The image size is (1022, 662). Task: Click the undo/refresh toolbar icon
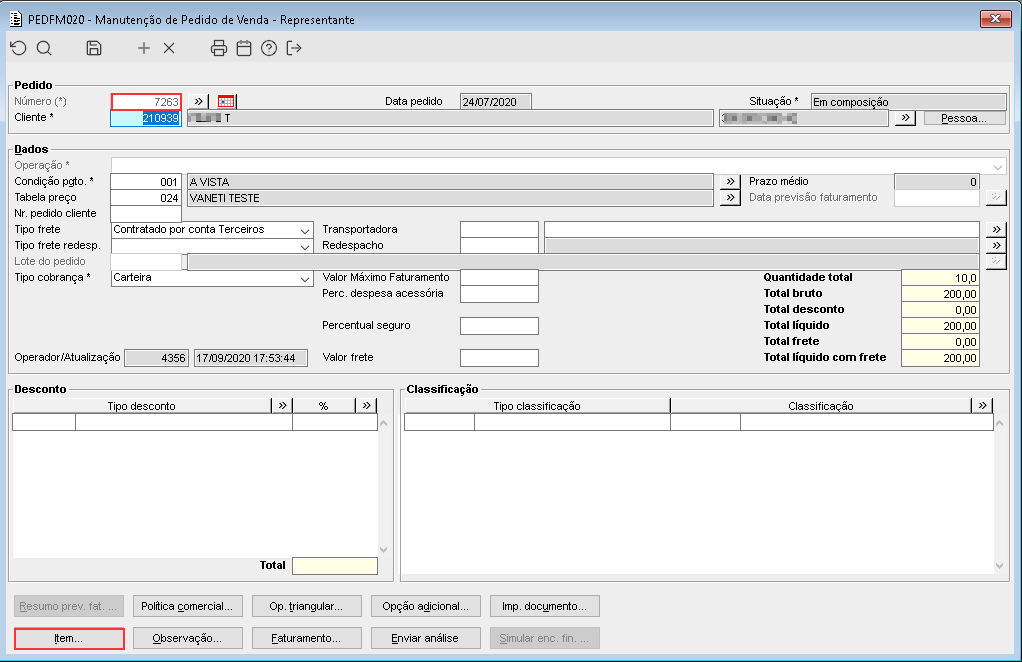pyautogui.click(x=18, y=48)
